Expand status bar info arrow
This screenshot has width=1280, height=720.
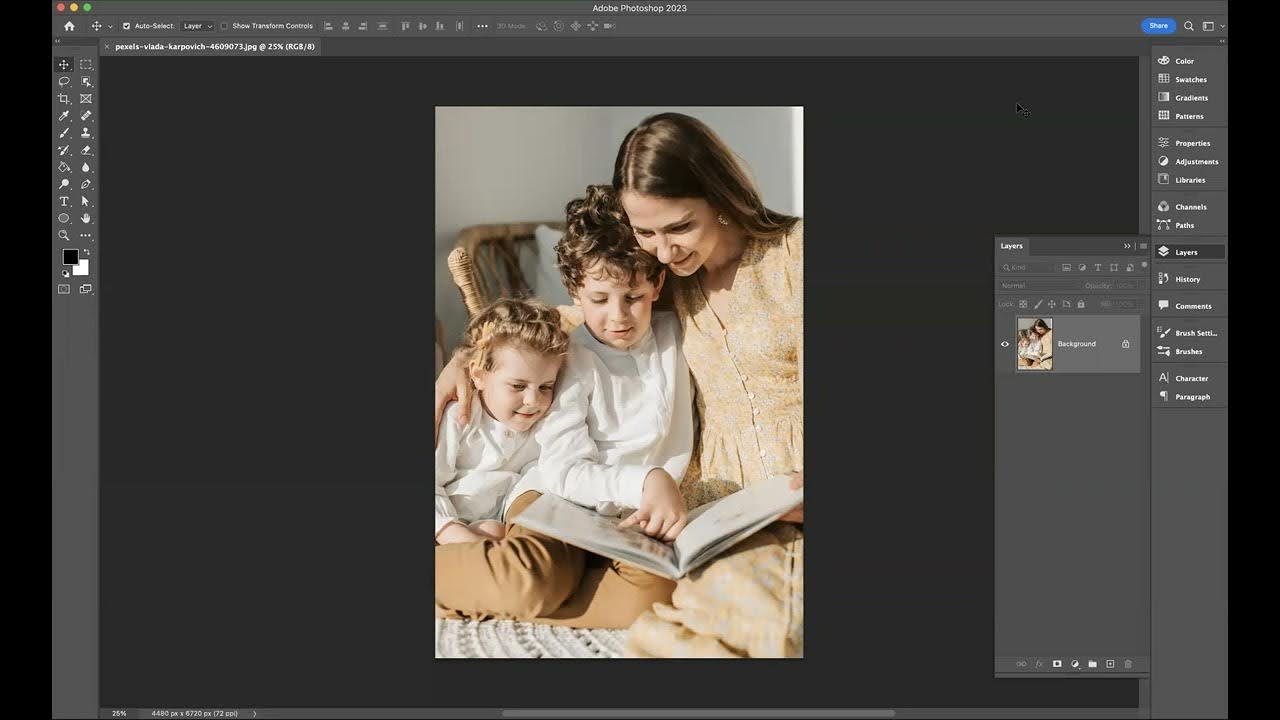tap(254, 713)
